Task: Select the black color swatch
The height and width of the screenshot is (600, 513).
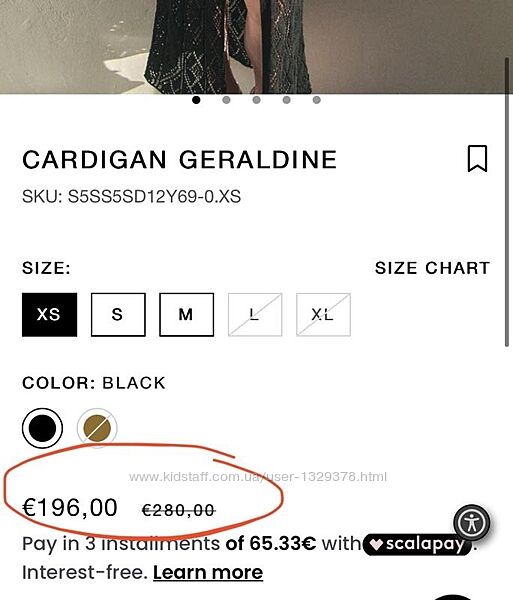Action: 42,428
